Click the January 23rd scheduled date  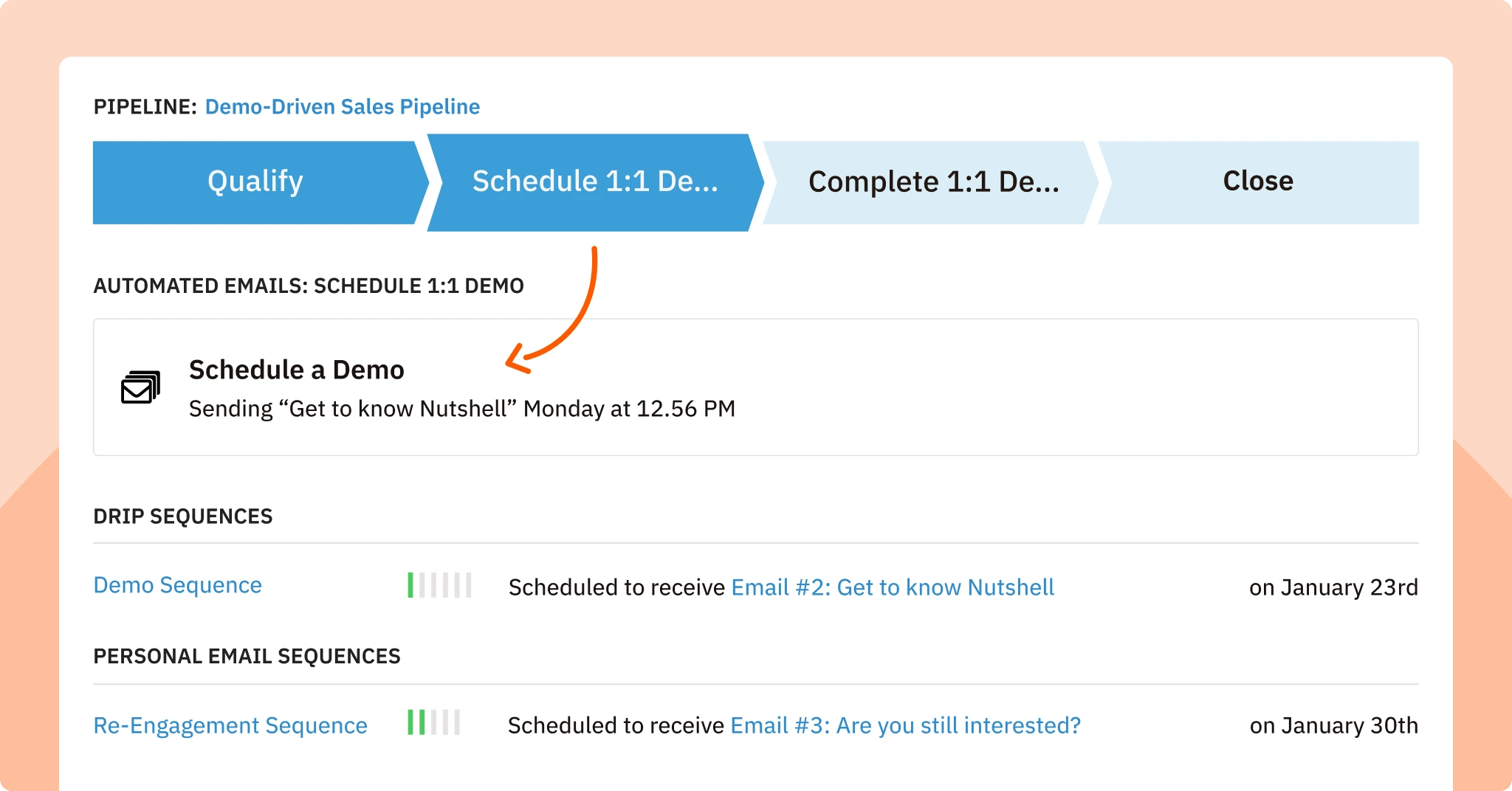(1333, 587)
